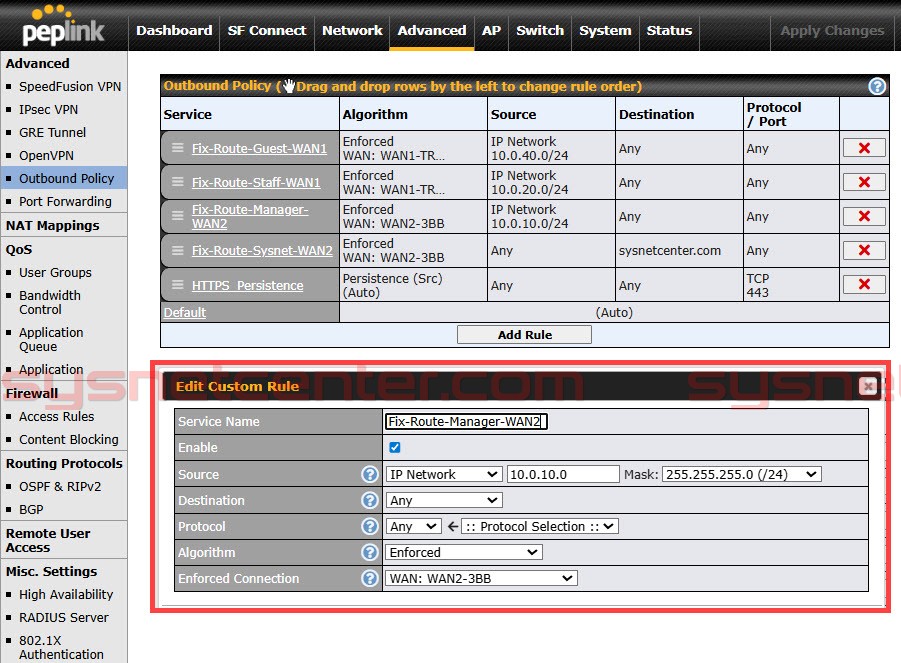Open IPsec VPN in the sidebar
The height and width of the screenshot is (663, 901).
(48, 109)
